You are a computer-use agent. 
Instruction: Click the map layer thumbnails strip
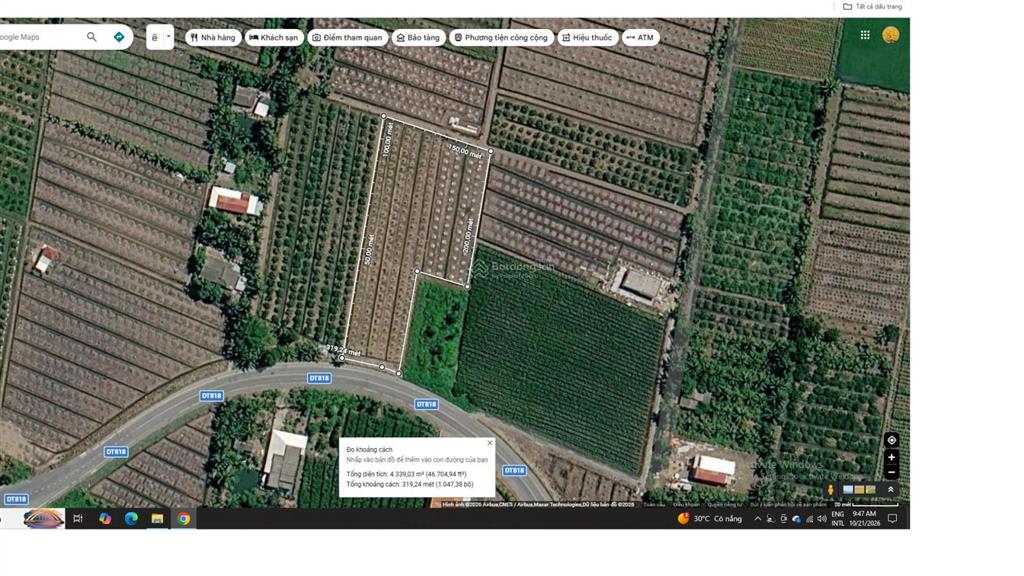click(x=859, y=490)
